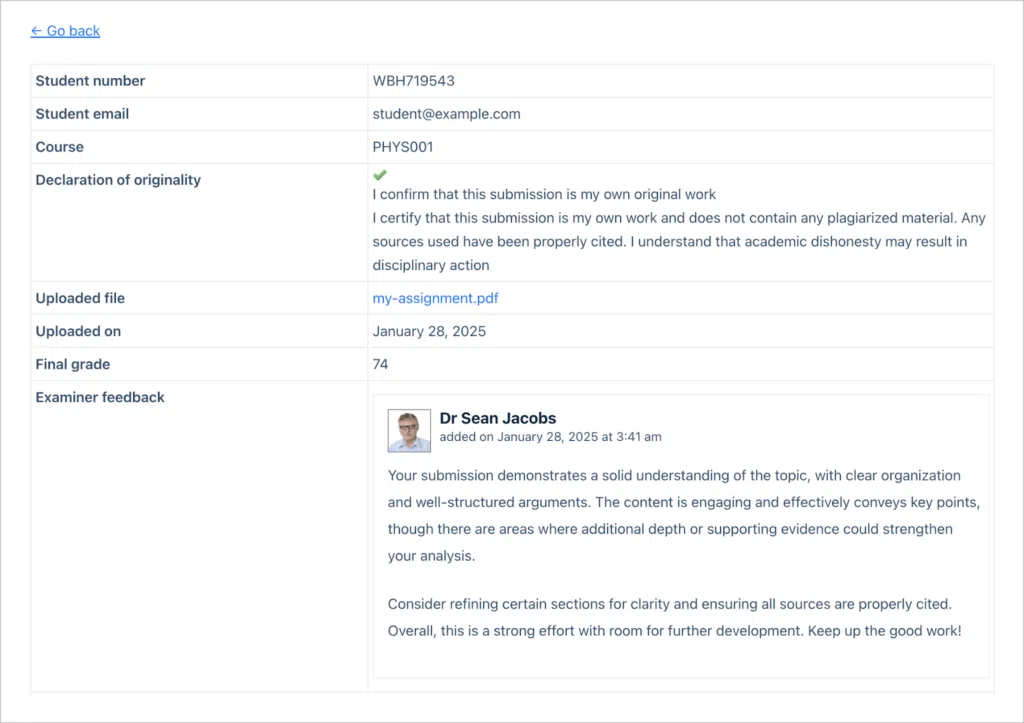Click the Examiner feedback row label
The image size is (1024, 723).
point(100,397)
